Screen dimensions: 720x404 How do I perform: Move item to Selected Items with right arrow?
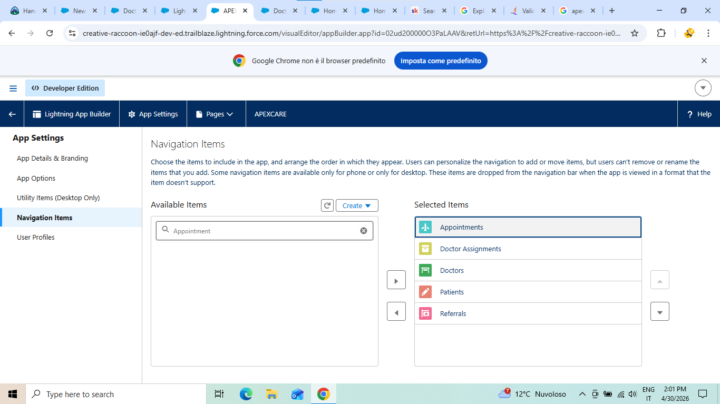396,281
